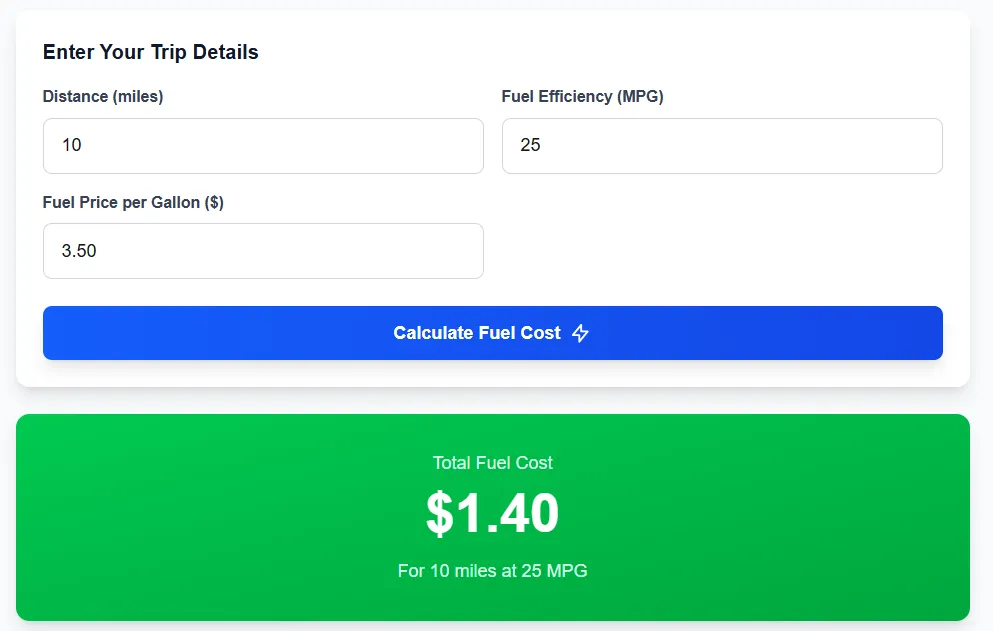Click the Enter Your Trip Details heading
Screen dimensions: 993x631
tap(149, 52)
